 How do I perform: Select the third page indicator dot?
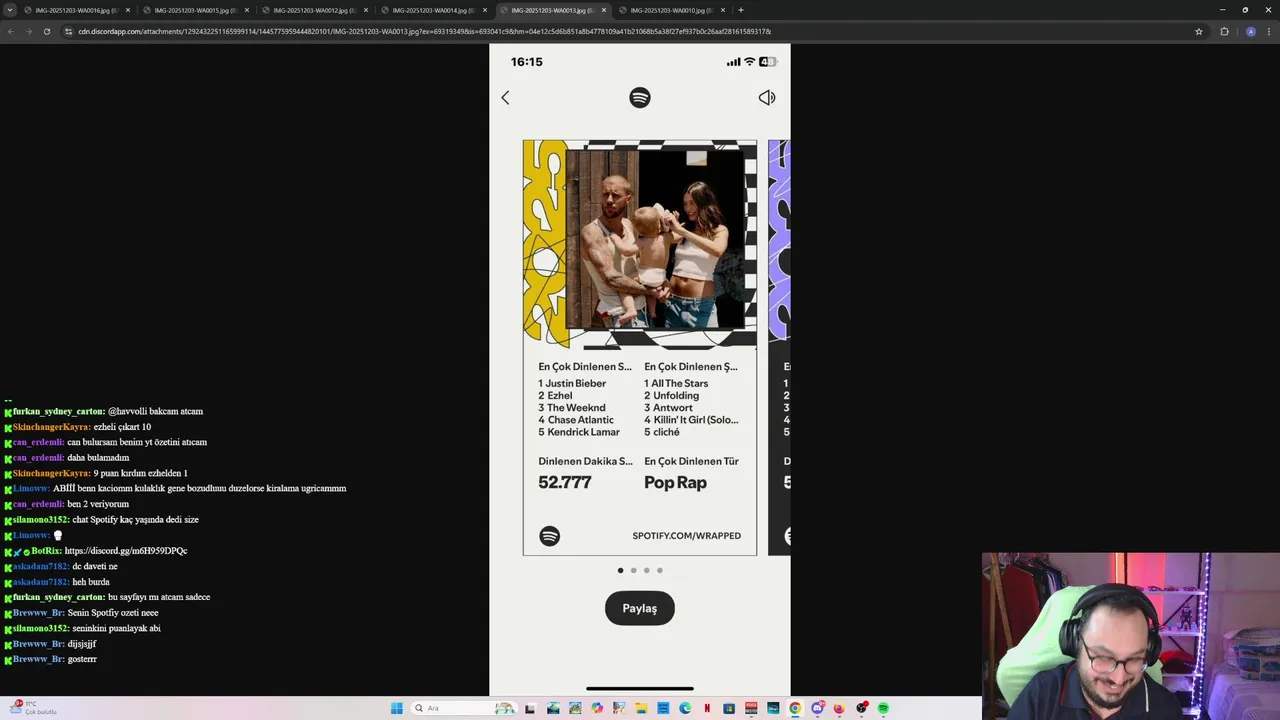(646, 570)
